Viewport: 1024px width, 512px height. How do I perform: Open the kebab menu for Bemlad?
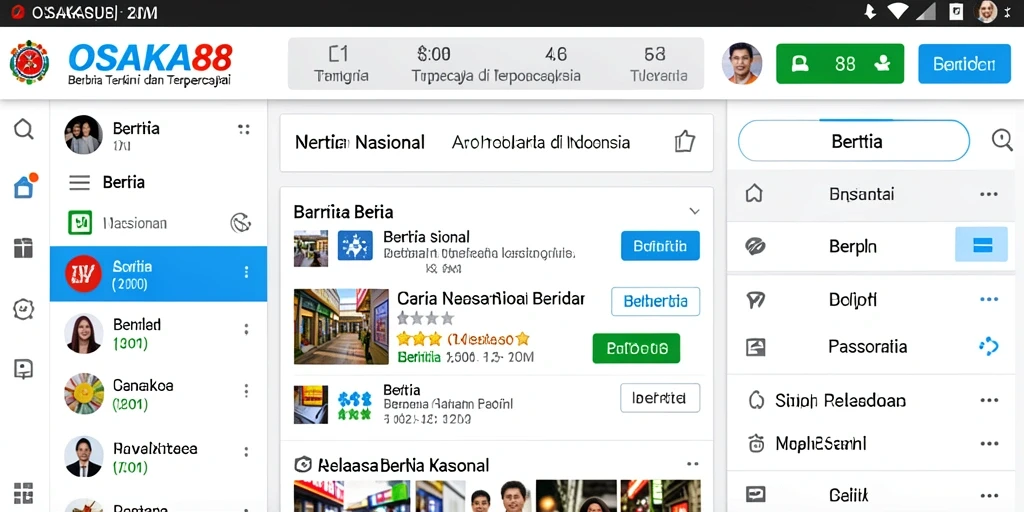tap(246, 330)
